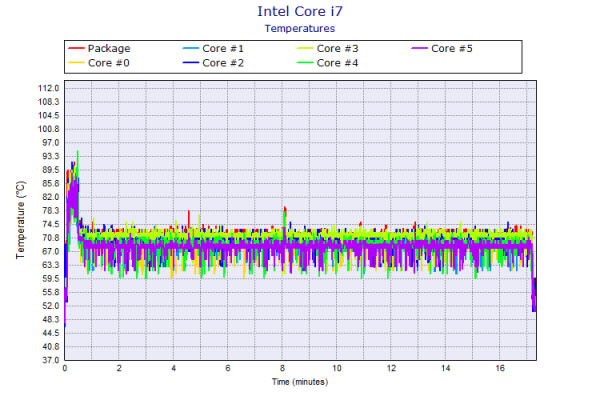Viewport: 600px width, 400px height.
Task: Click the Time (minutes) axis label
Action: (x=300, y=382)
